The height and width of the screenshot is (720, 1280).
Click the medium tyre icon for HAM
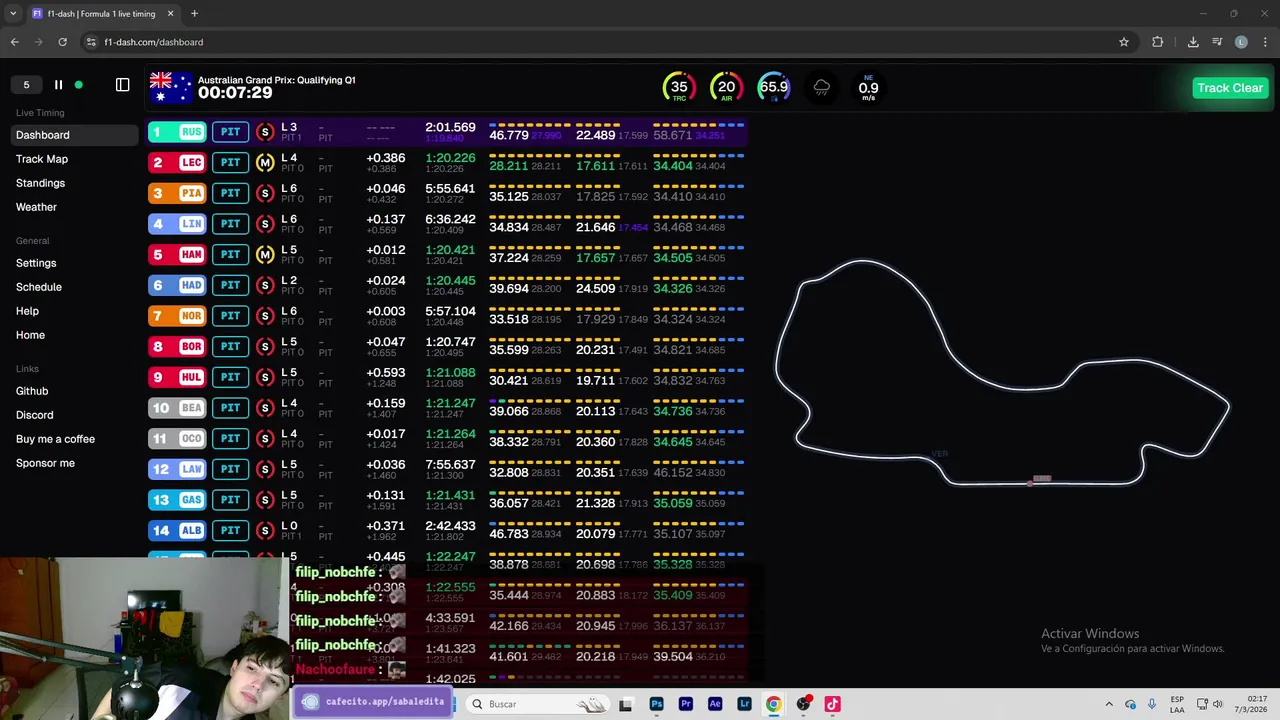tap(265, 254)
